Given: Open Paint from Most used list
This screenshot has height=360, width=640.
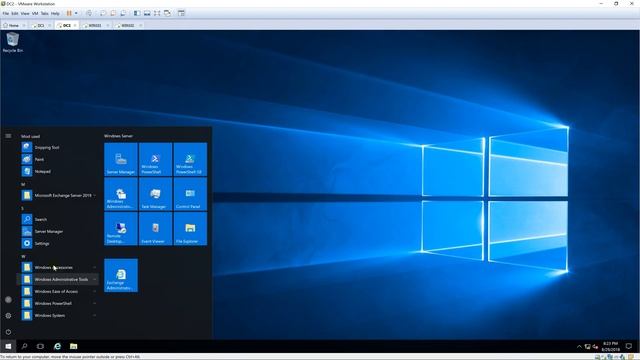Looking at the screenshot, I should [x=57, y=159].
